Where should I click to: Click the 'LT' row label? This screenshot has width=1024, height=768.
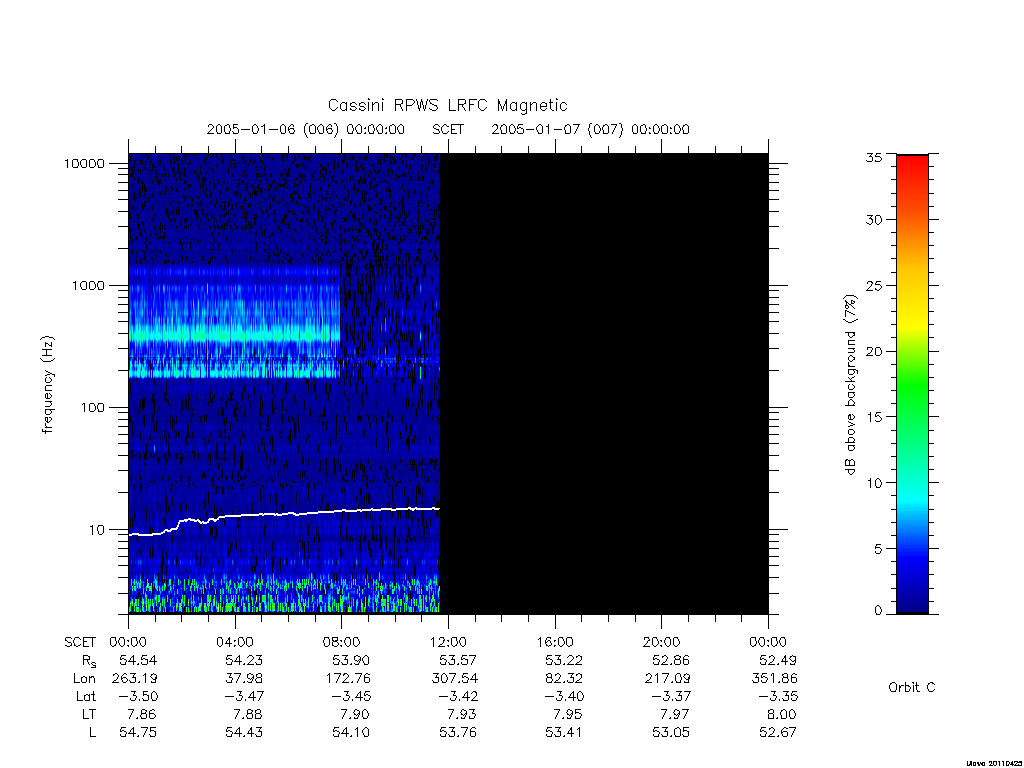[89, 714]
